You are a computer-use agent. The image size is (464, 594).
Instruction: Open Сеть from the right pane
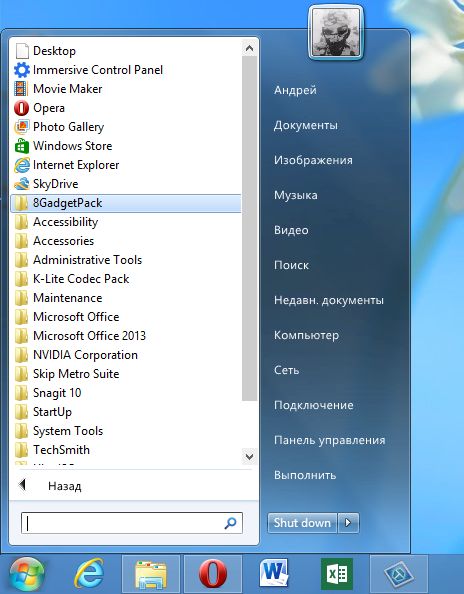[286, 370]
